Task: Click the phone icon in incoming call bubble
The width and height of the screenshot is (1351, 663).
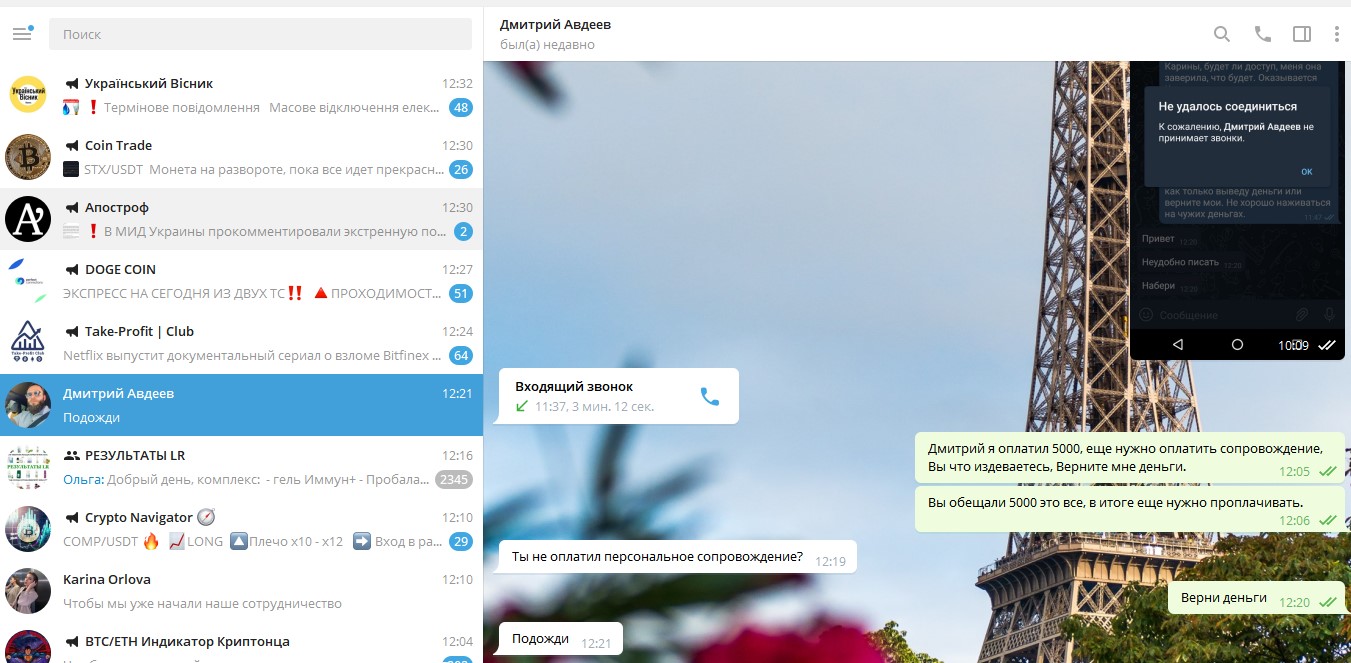Action: 709,397
